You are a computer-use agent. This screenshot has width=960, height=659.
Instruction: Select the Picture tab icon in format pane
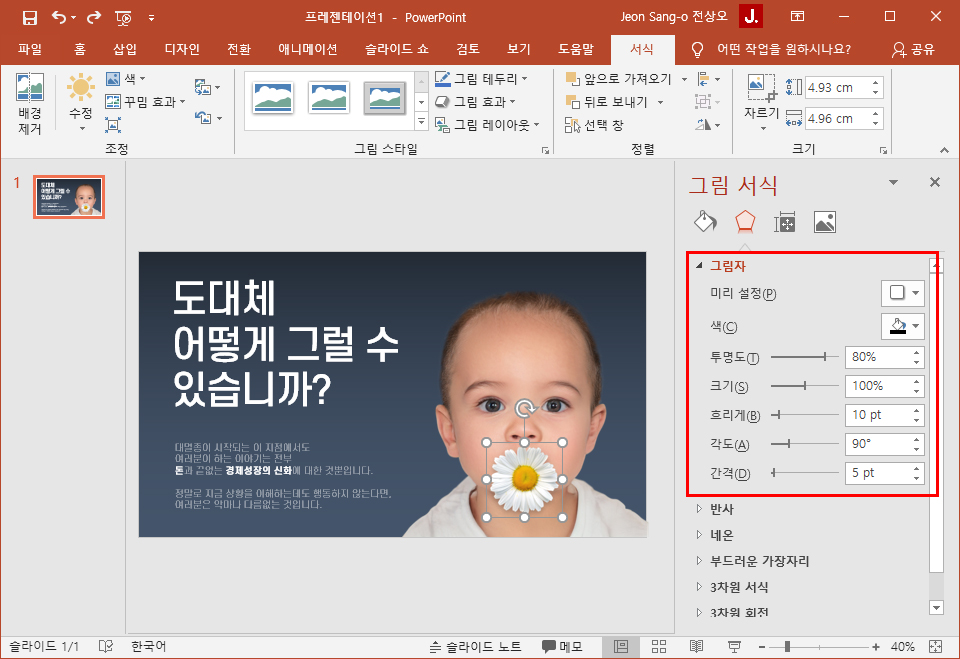(x=825, y=222)
